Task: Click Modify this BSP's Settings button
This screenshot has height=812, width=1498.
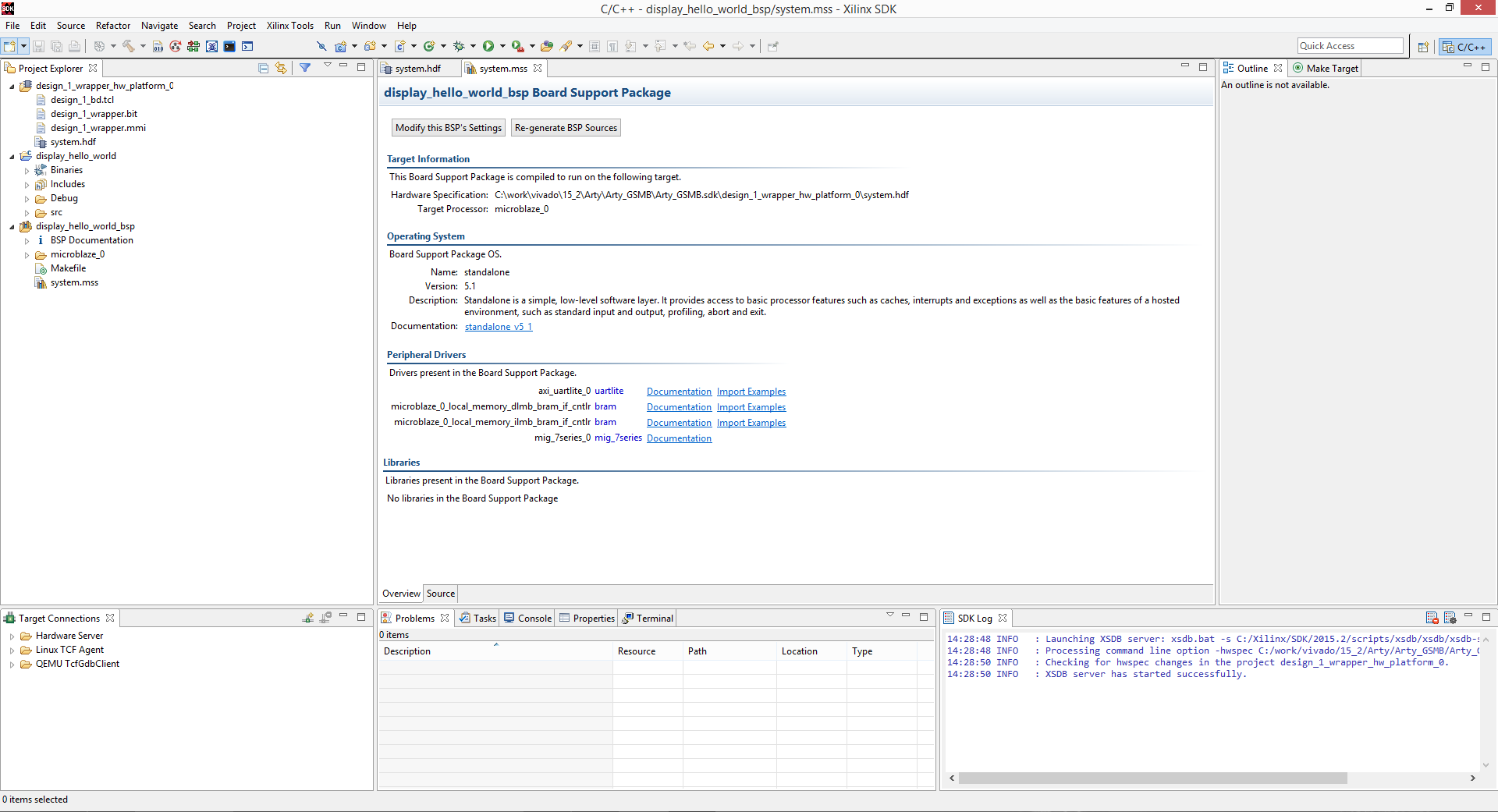Action: [449, 128]
